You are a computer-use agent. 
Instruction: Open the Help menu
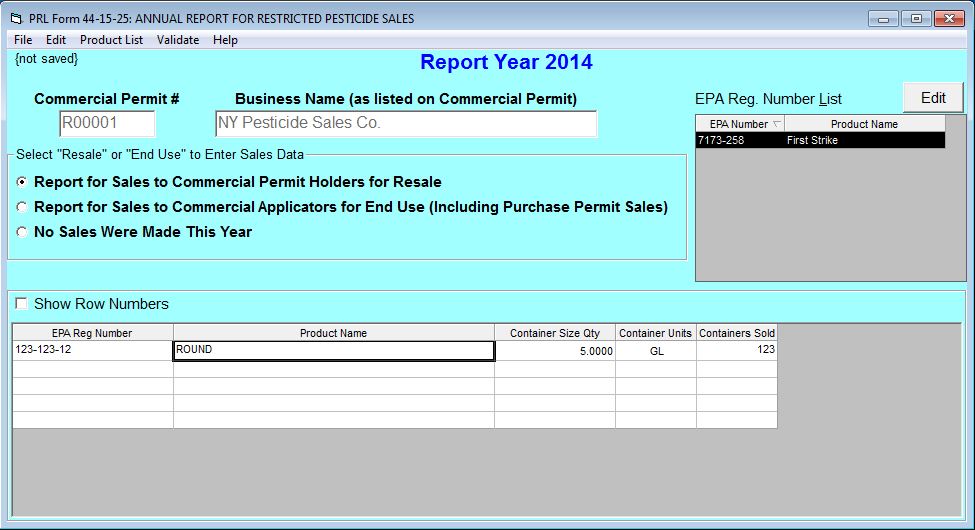225,40
